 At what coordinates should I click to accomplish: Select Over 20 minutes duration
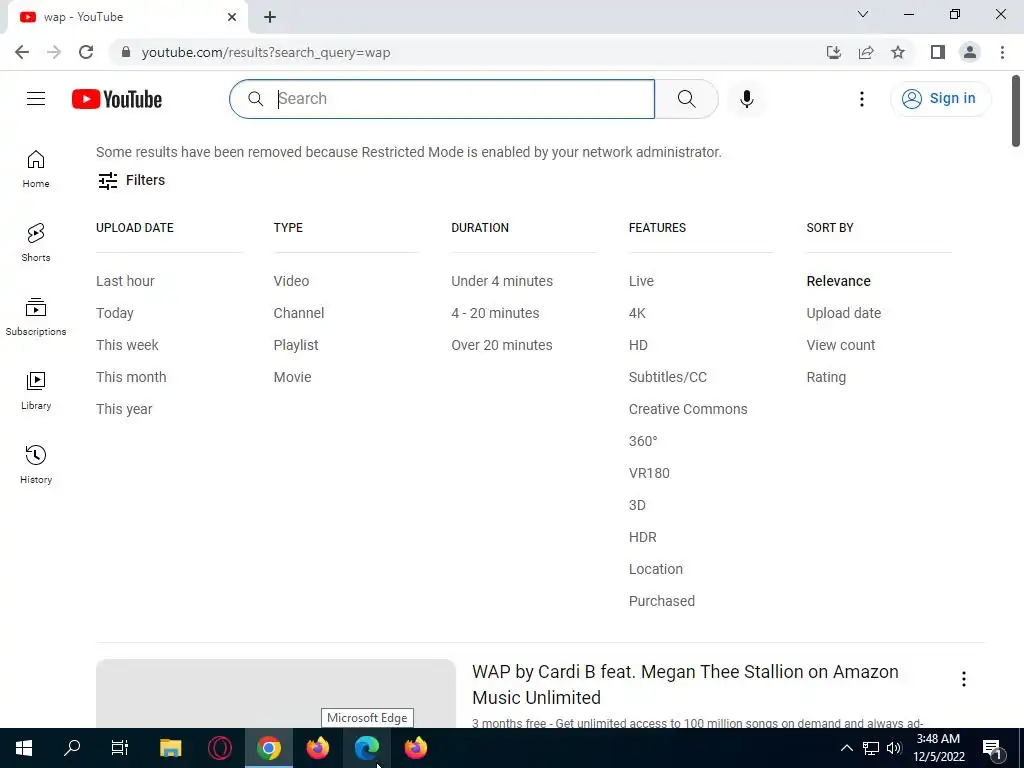point(502,345)
